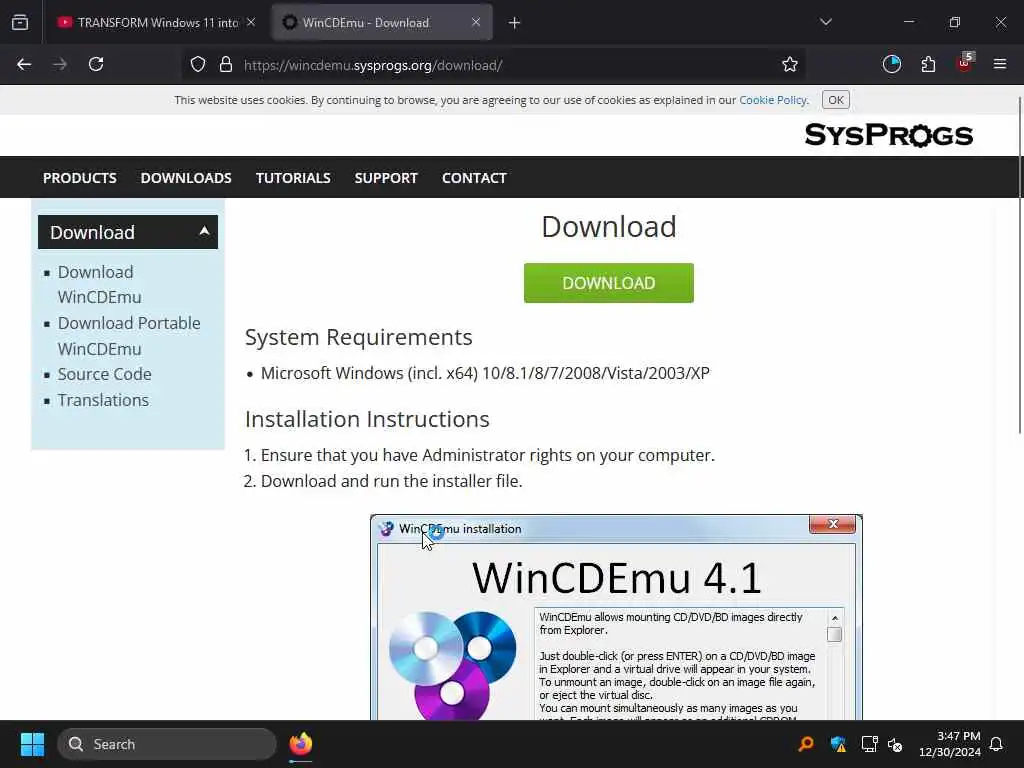Click the SysProgs logo
This screenshot has width=1024, height=768.
click(x=889, y=135)
